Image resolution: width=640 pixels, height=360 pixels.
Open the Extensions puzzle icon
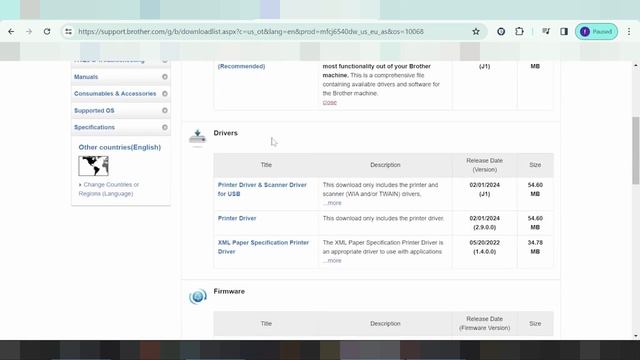(x=519, y=31)
